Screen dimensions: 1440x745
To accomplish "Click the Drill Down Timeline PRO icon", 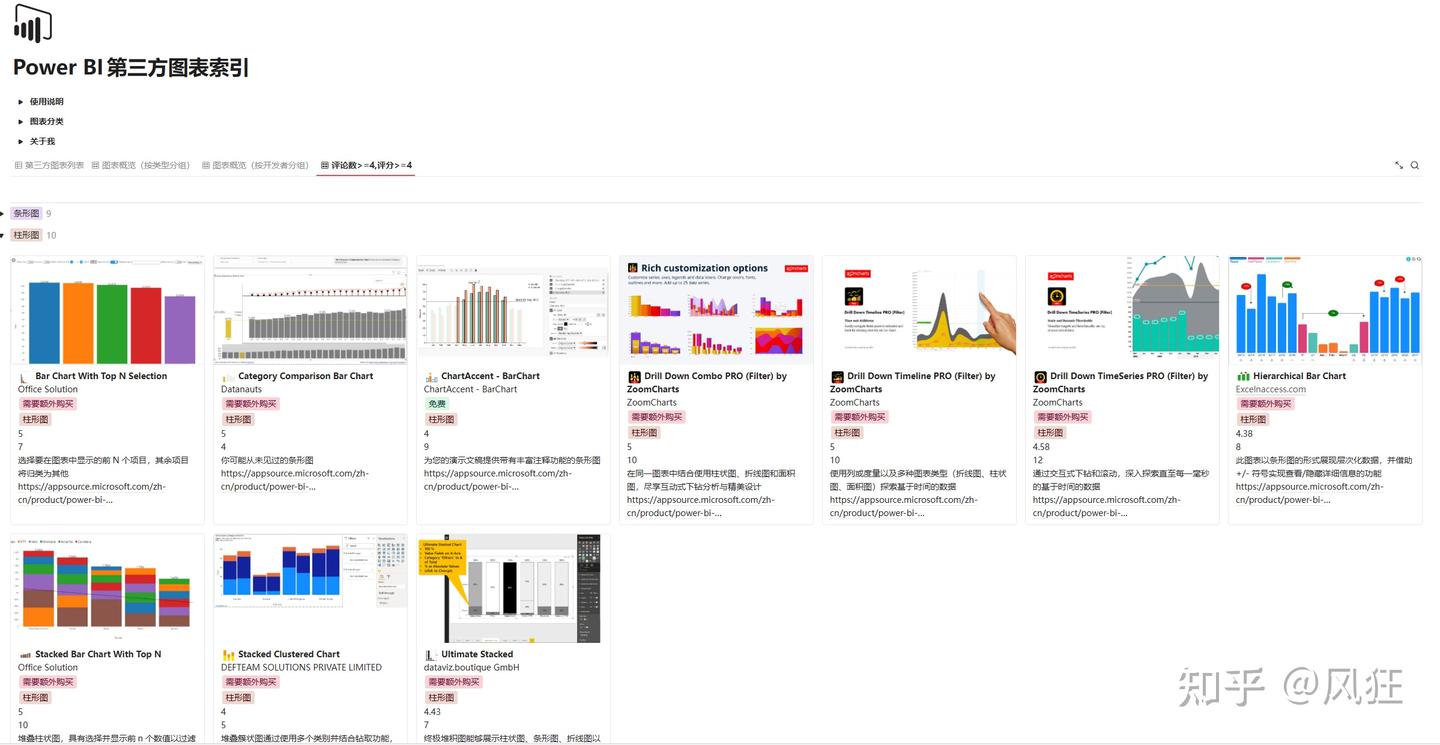I will coord(837,377).
